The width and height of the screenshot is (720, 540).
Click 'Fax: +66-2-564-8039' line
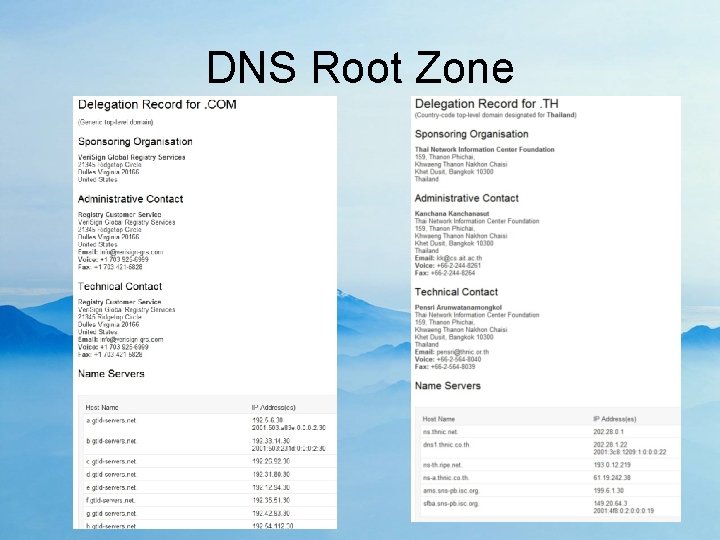point(445,366)
